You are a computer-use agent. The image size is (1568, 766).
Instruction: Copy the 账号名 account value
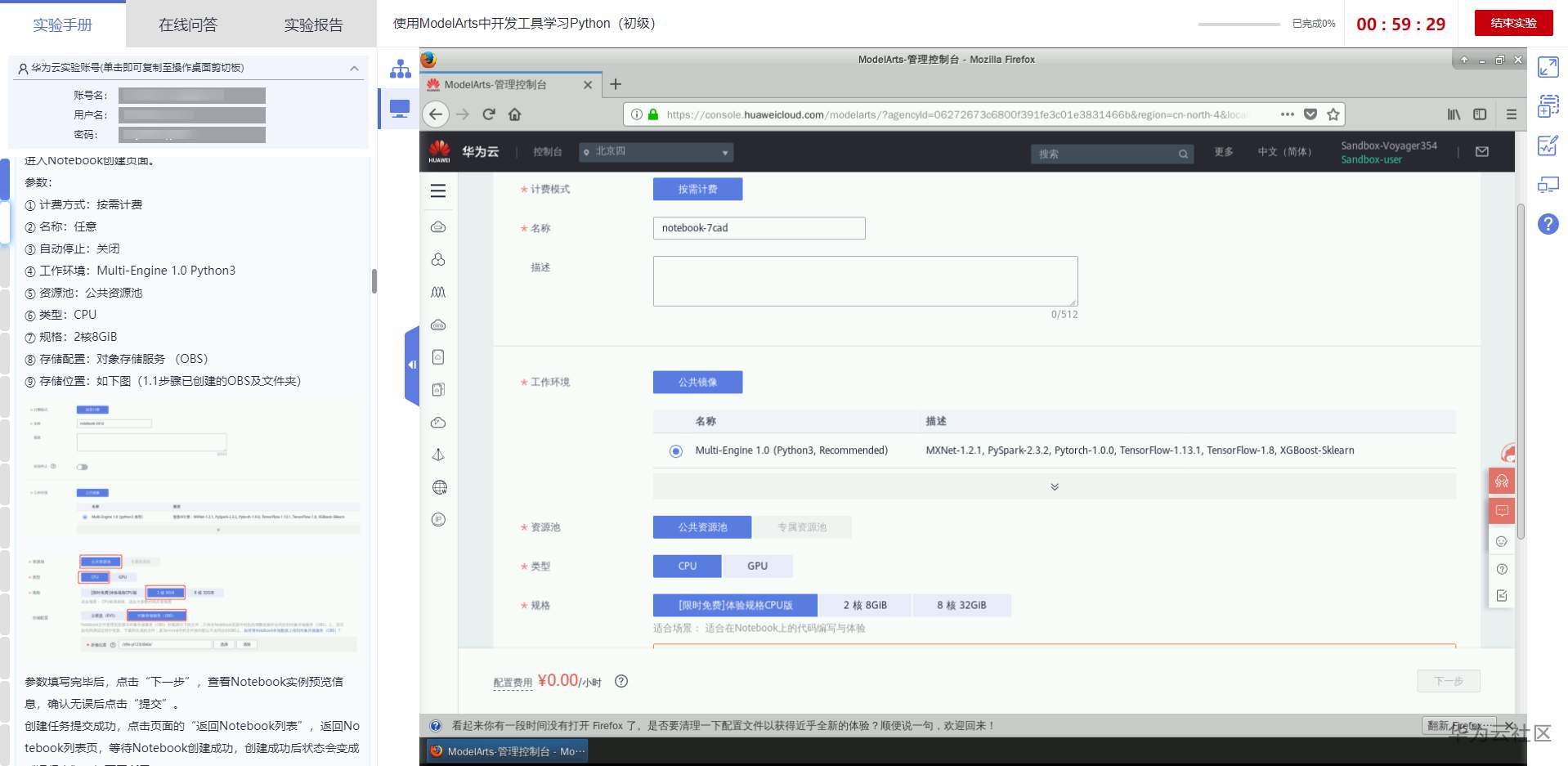coord(192,96)
